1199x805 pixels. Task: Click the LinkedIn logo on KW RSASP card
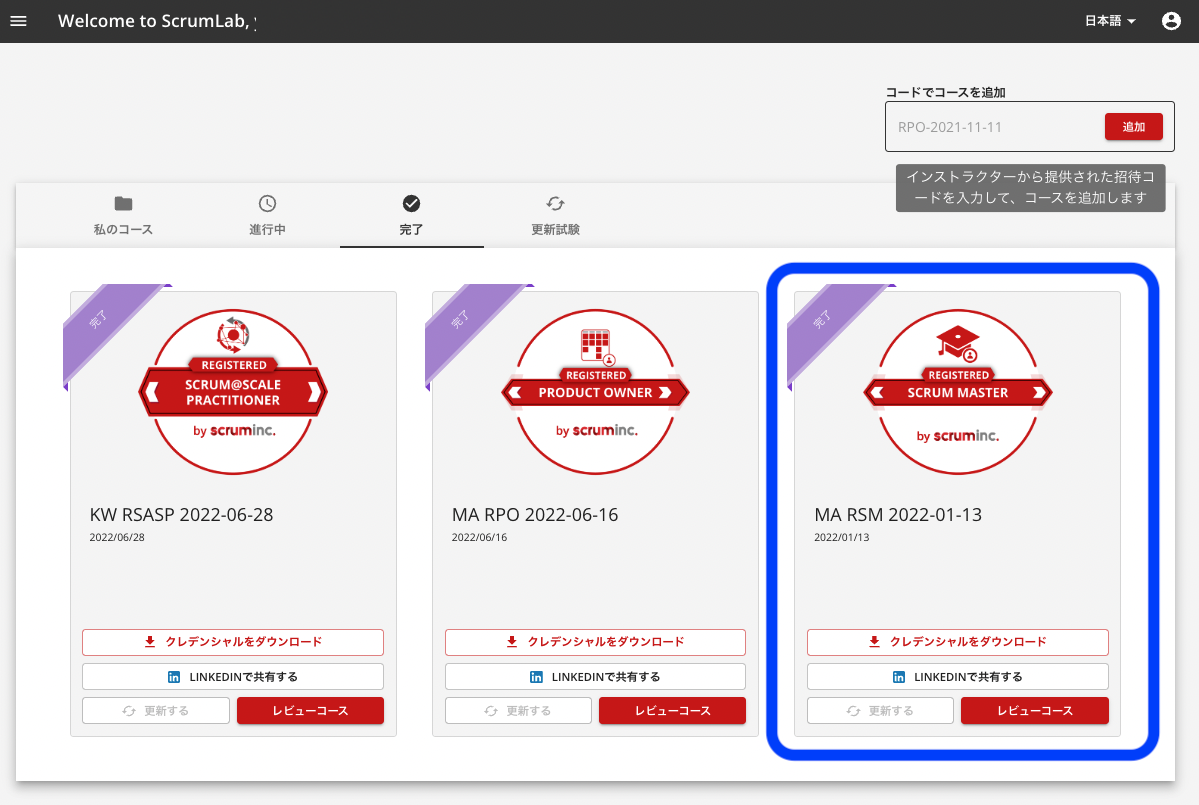(174, 677)
